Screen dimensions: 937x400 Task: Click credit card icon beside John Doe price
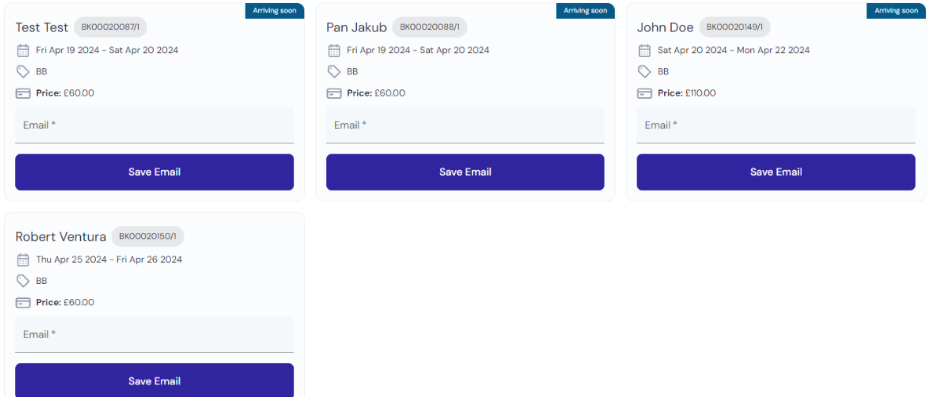click(x=644, y=93)
